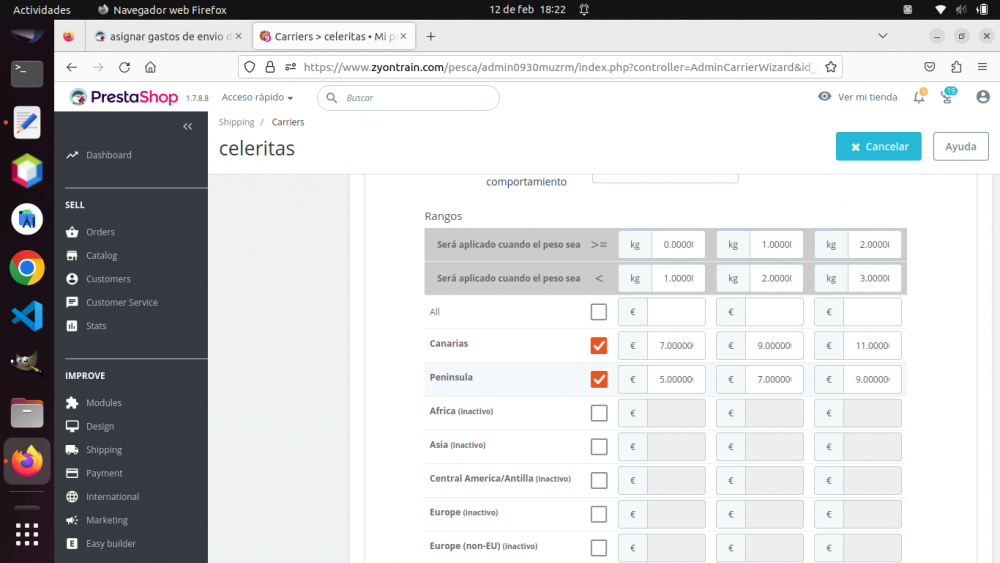Focus the Buscar search field

click(408, 98)
